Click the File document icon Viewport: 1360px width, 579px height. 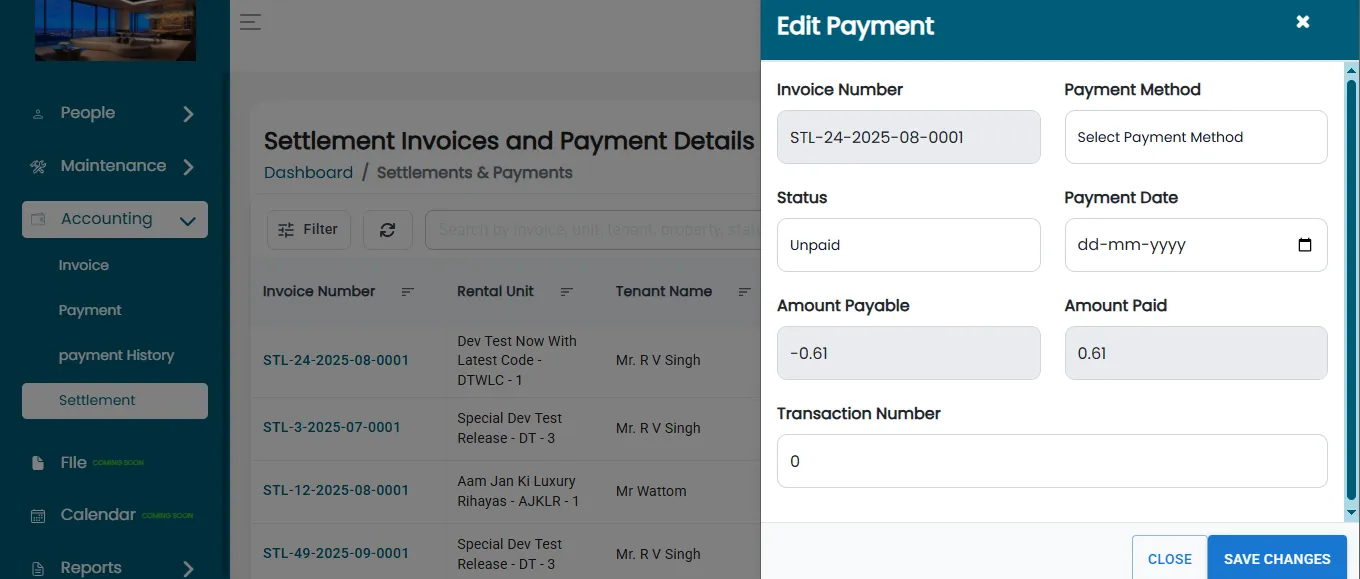38,463
